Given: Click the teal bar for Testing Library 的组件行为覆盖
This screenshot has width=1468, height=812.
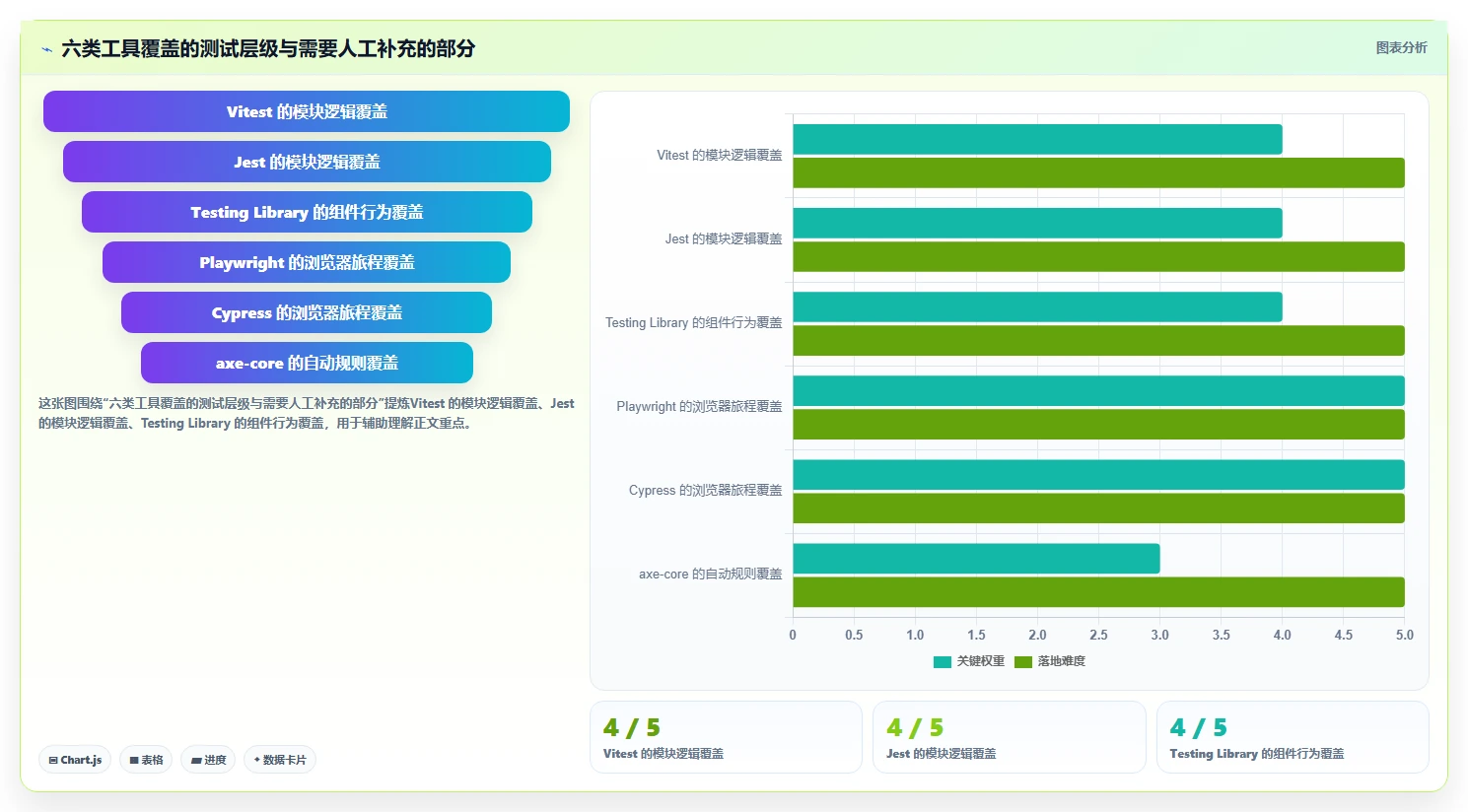Looking at the screenshot, I should pyautogui.click(x=1037, y=306).
